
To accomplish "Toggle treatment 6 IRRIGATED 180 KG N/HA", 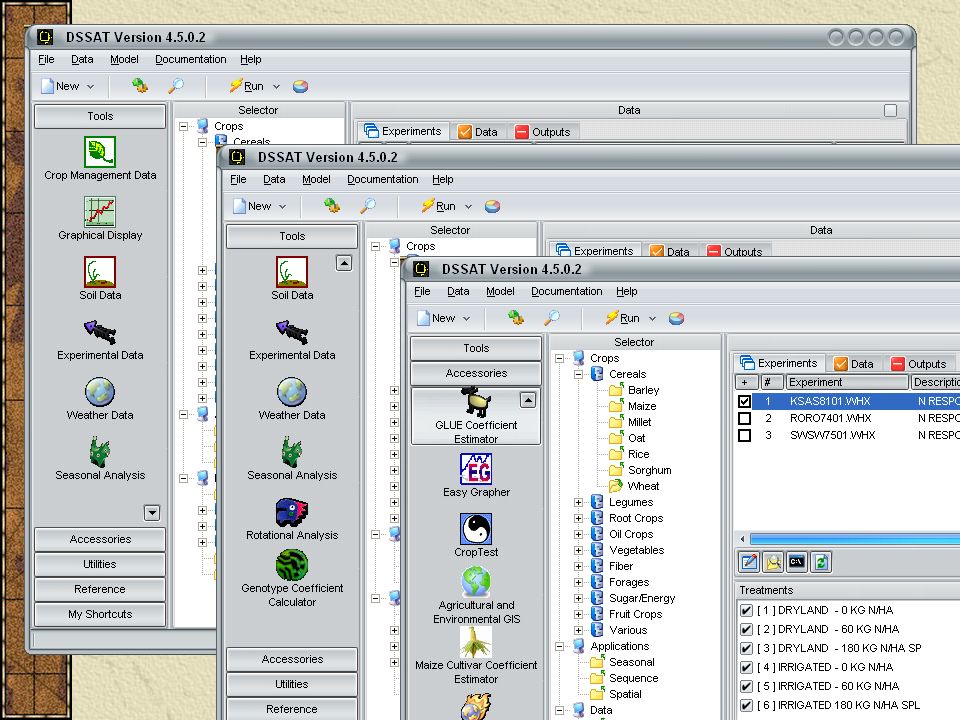I will [x=746, y=705].
